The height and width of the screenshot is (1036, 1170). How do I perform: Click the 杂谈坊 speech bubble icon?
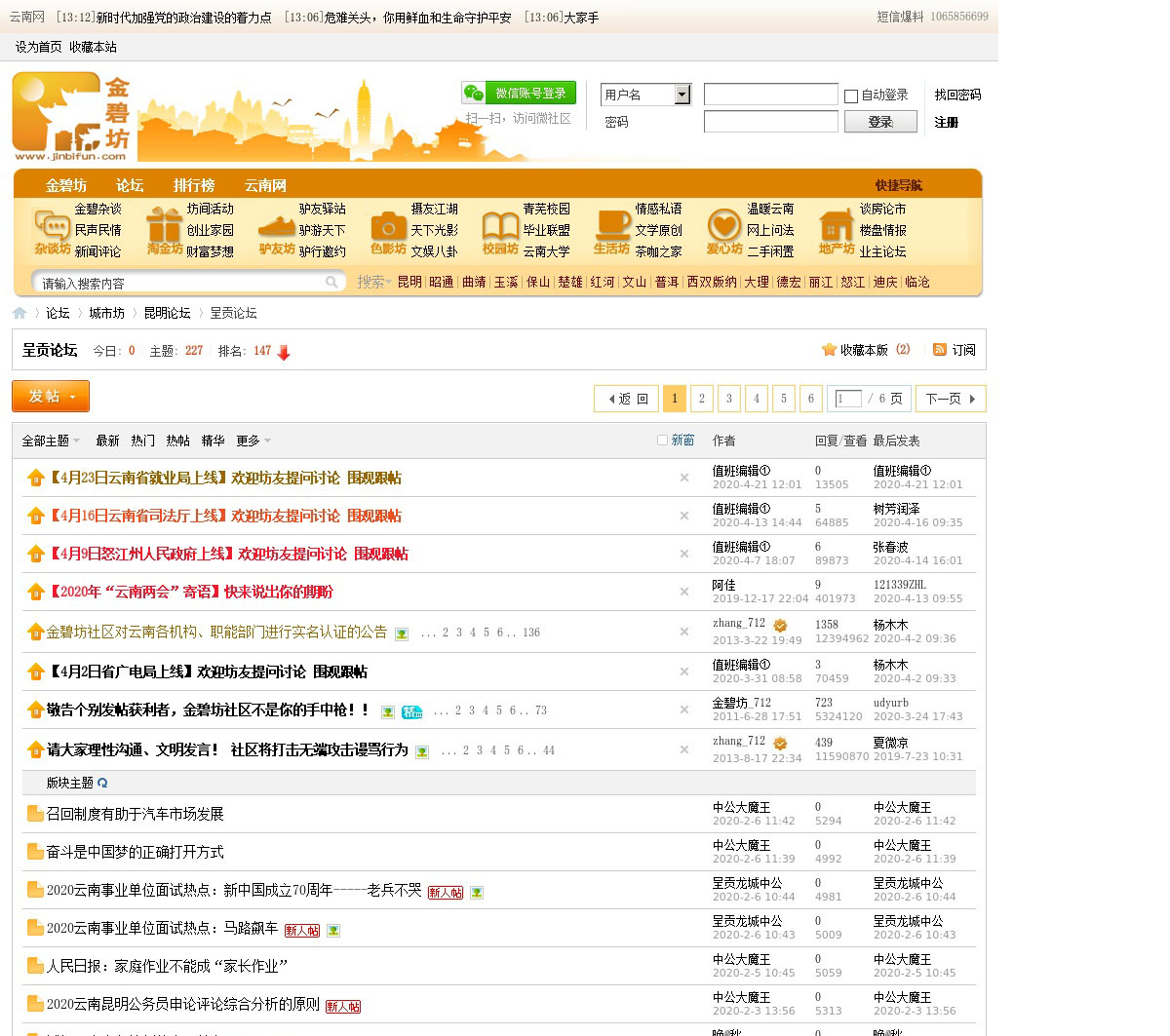51,224
